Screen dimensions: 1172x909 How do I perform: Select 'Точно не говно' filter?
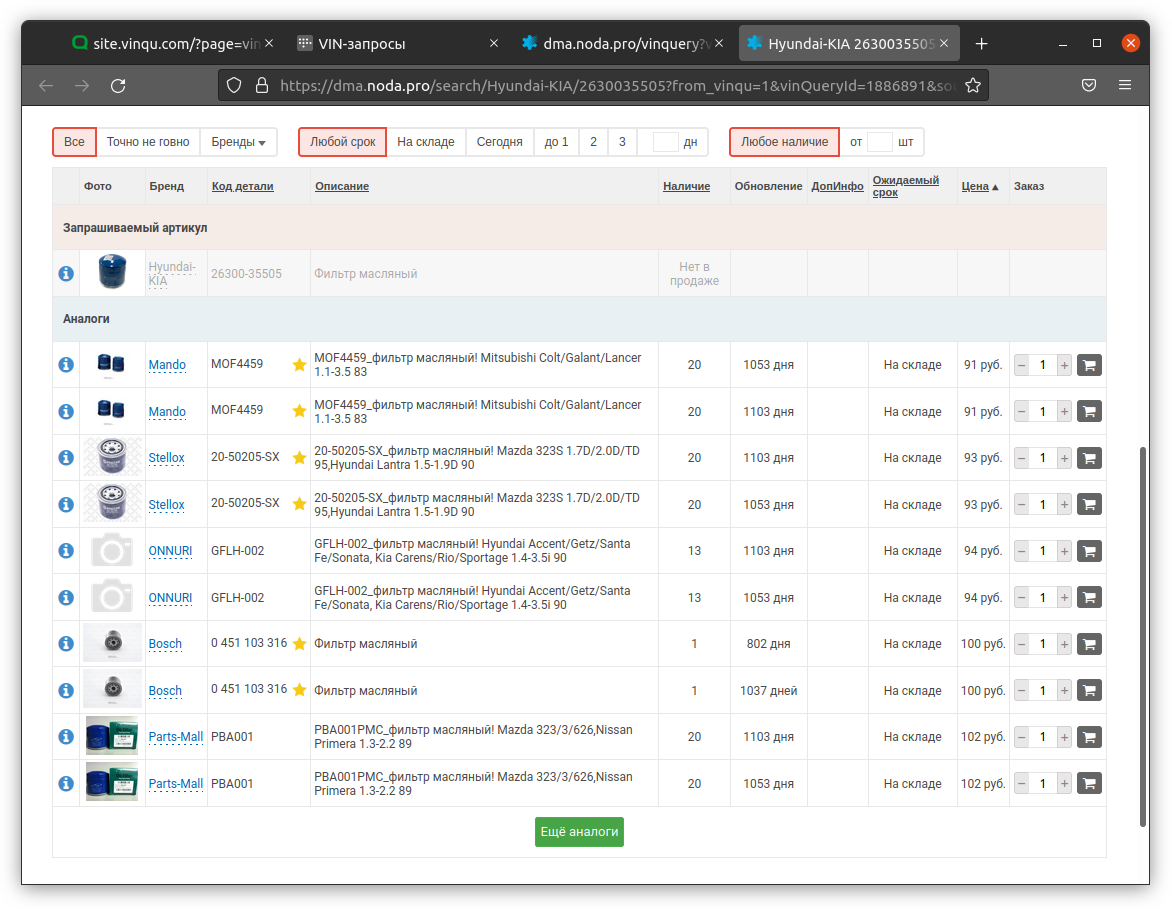[x=148, y=142]
